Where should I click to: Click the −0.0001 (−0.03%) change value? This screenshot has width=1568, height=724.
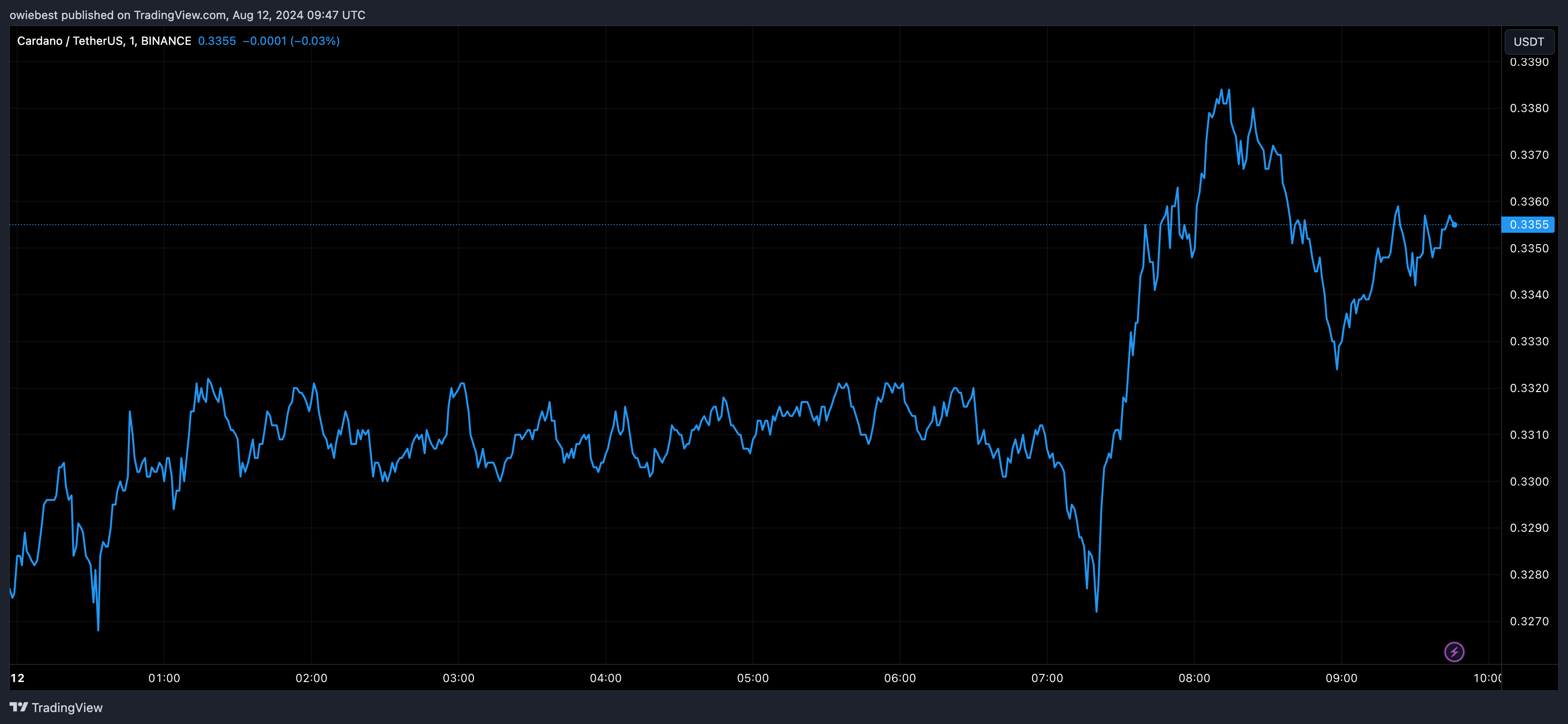click(x=291, y=41)
